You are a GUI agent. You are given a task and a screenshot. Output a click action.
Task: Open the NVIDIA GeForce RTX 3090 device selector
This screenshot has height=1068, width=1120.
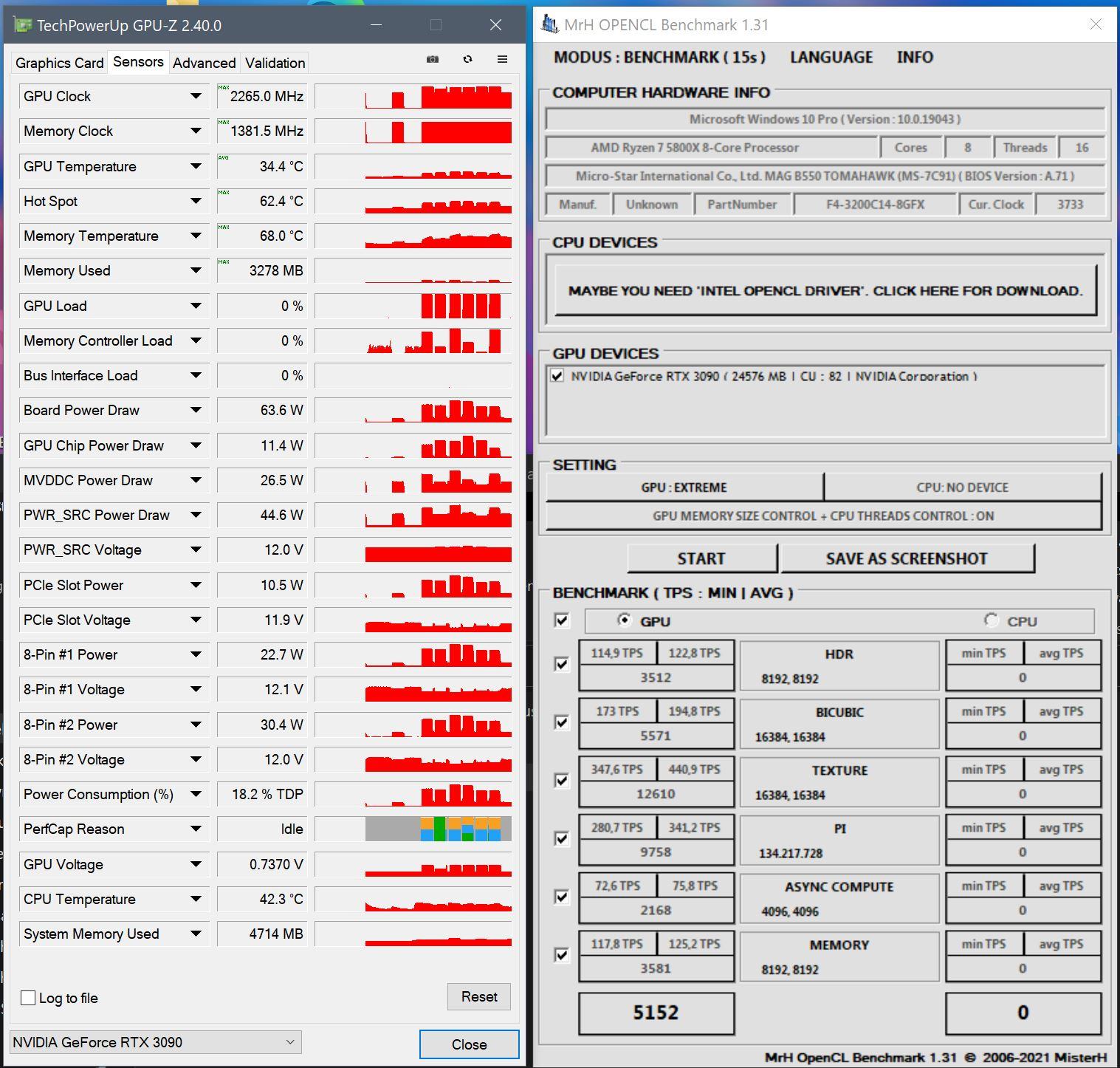tap(156, 1042)
